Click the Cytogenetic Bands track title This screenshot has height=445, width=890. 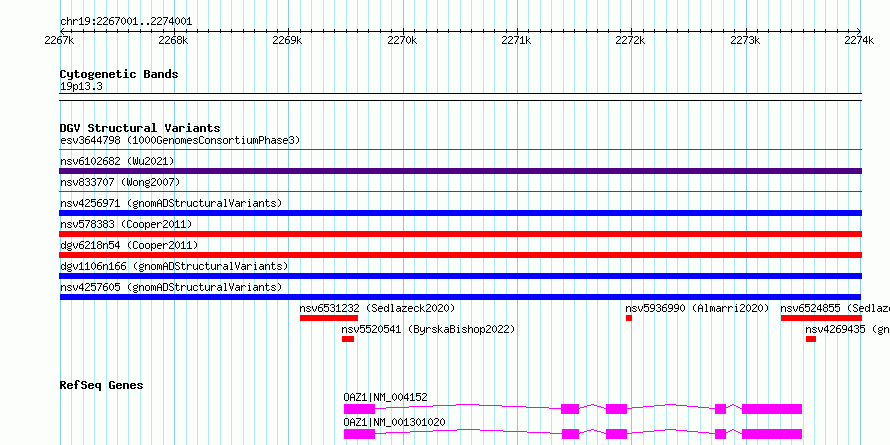tap(119, 74)
